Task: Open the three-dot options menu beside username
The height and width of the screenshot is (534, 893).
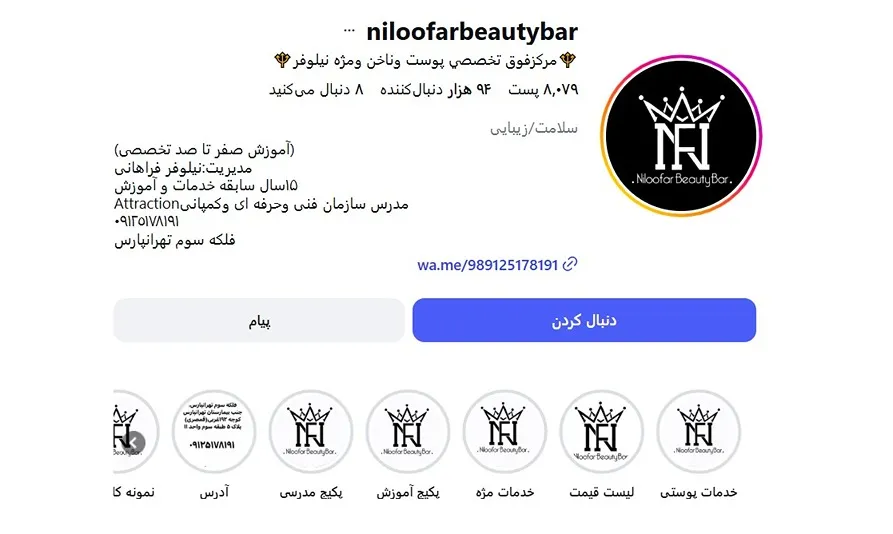Action: [x=349, y=31]
